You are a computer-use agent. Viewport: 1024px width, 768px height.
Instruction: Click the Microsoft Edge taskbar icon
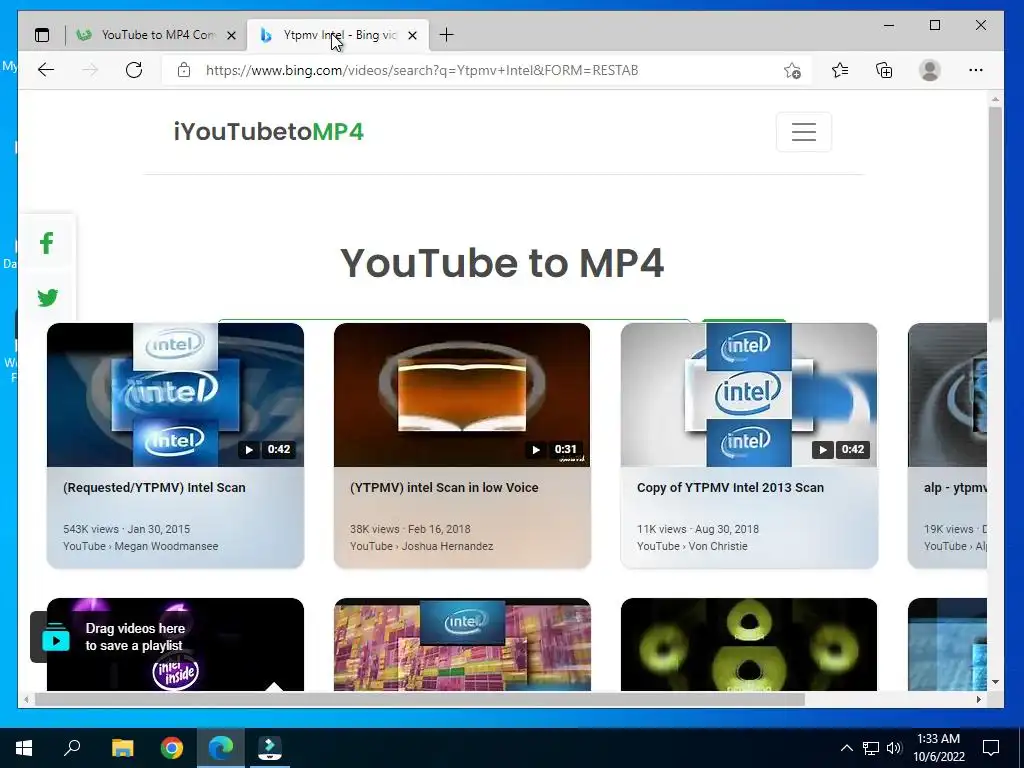[221, 748]
